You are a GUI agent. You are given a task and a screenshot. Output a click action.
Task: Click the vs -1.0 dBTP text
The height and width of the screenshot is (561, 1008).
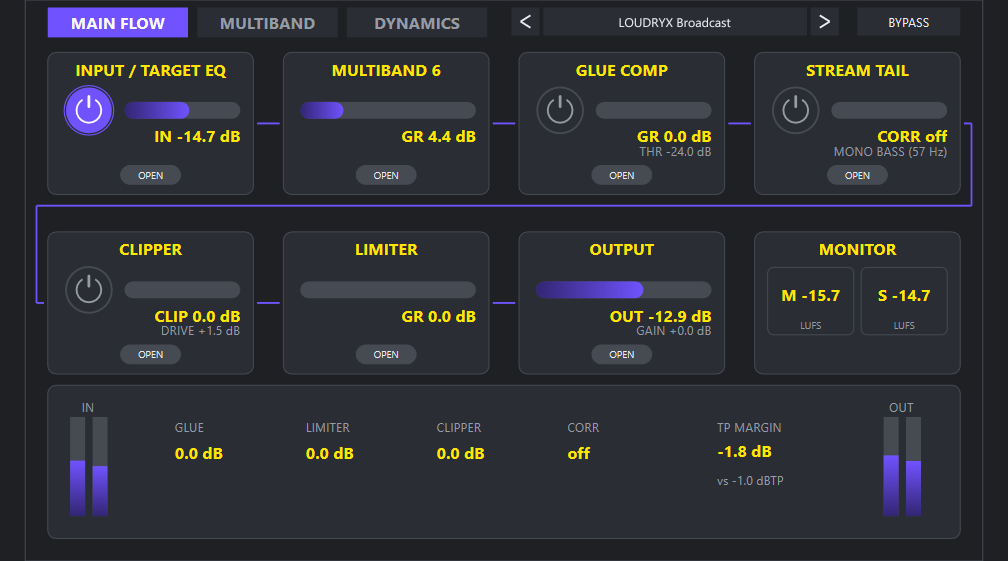(x=750, y=481)
